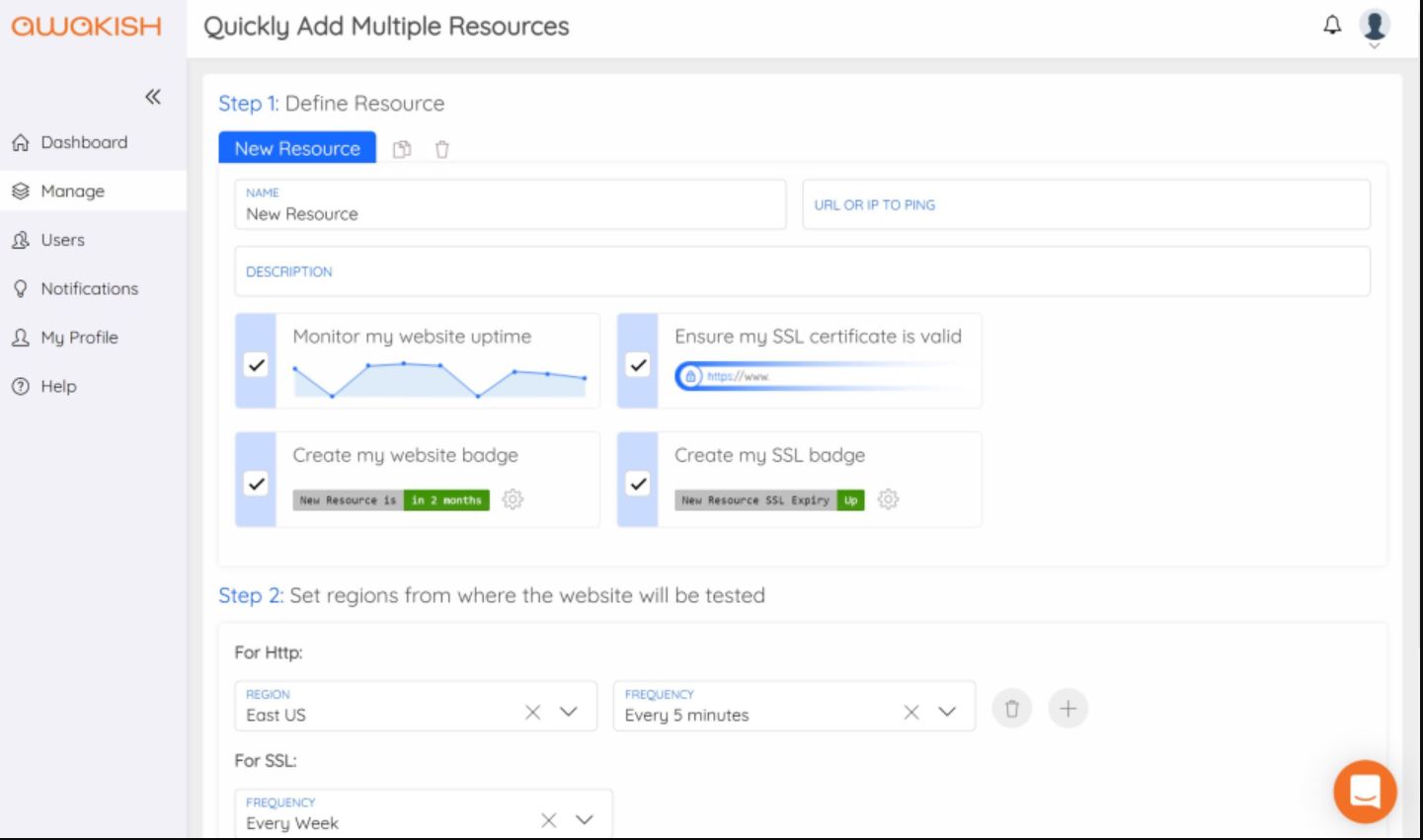The width and height of the screenshot is (1423, 840).
Task: Click the URL or IP to ping field
Action: [1085, 204]
